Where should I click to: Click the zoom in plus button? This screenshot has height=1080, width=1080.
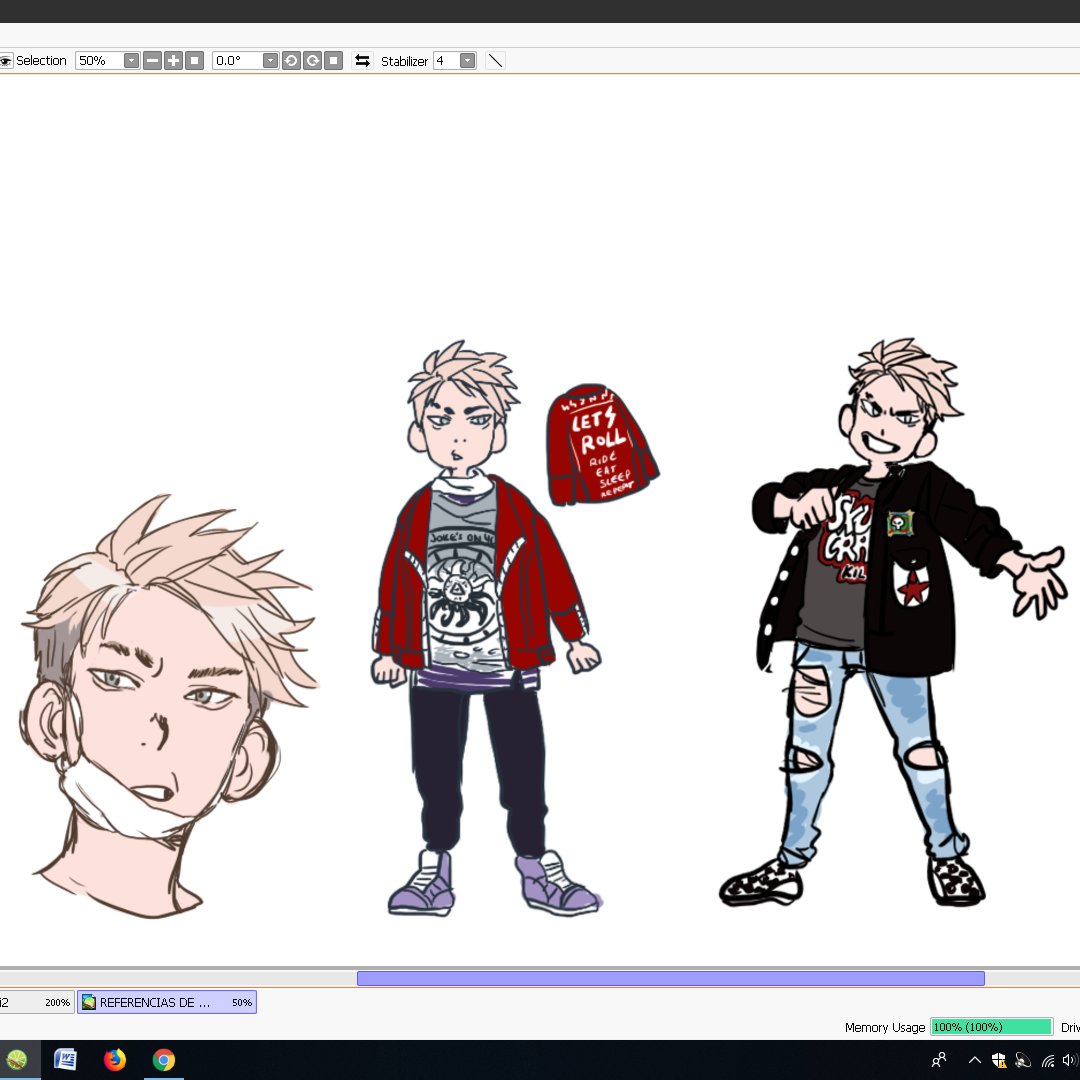[x=174, y=61]
